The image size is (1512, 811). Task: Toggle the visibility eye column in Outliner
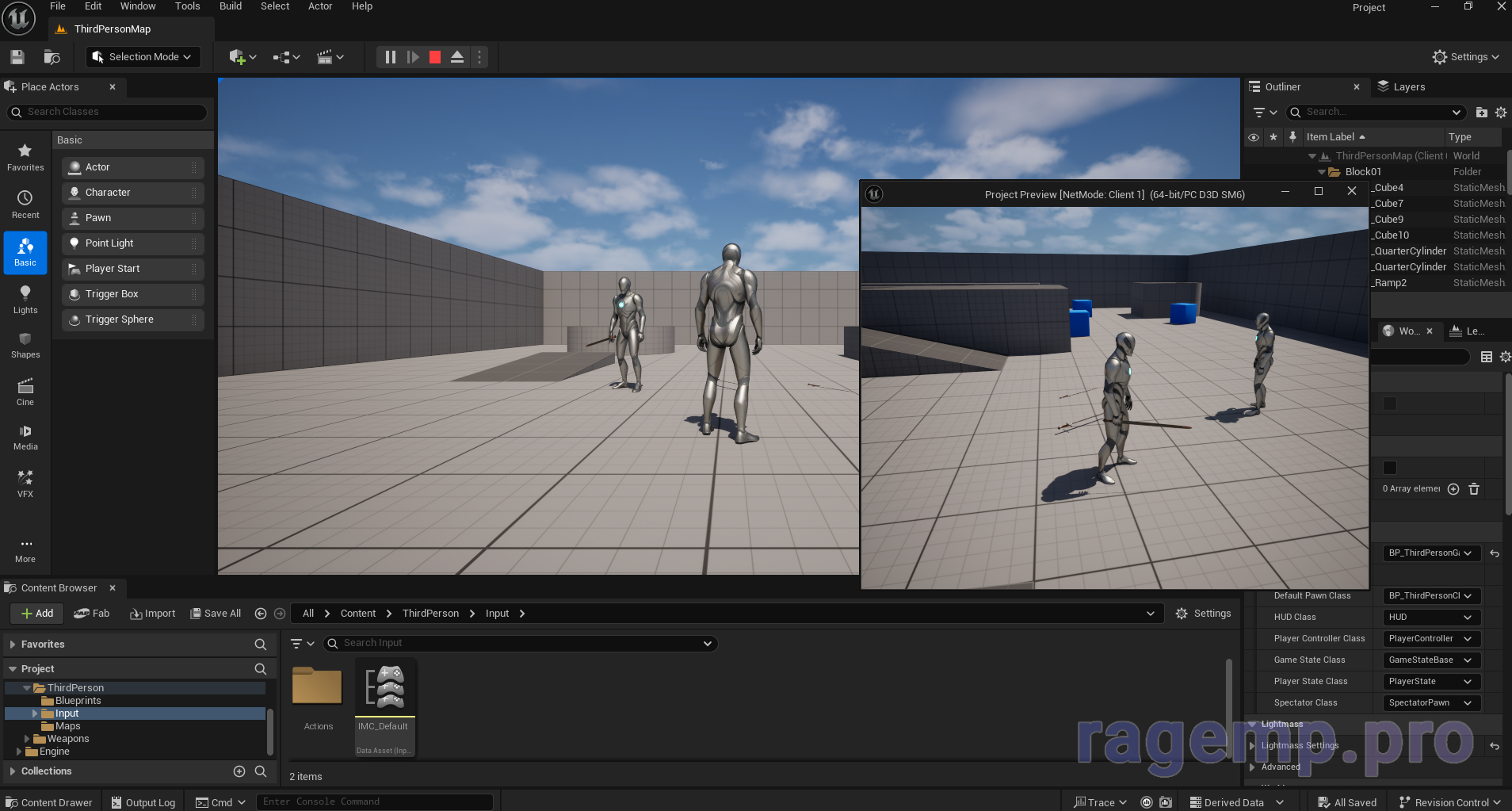coord(1254,137)
